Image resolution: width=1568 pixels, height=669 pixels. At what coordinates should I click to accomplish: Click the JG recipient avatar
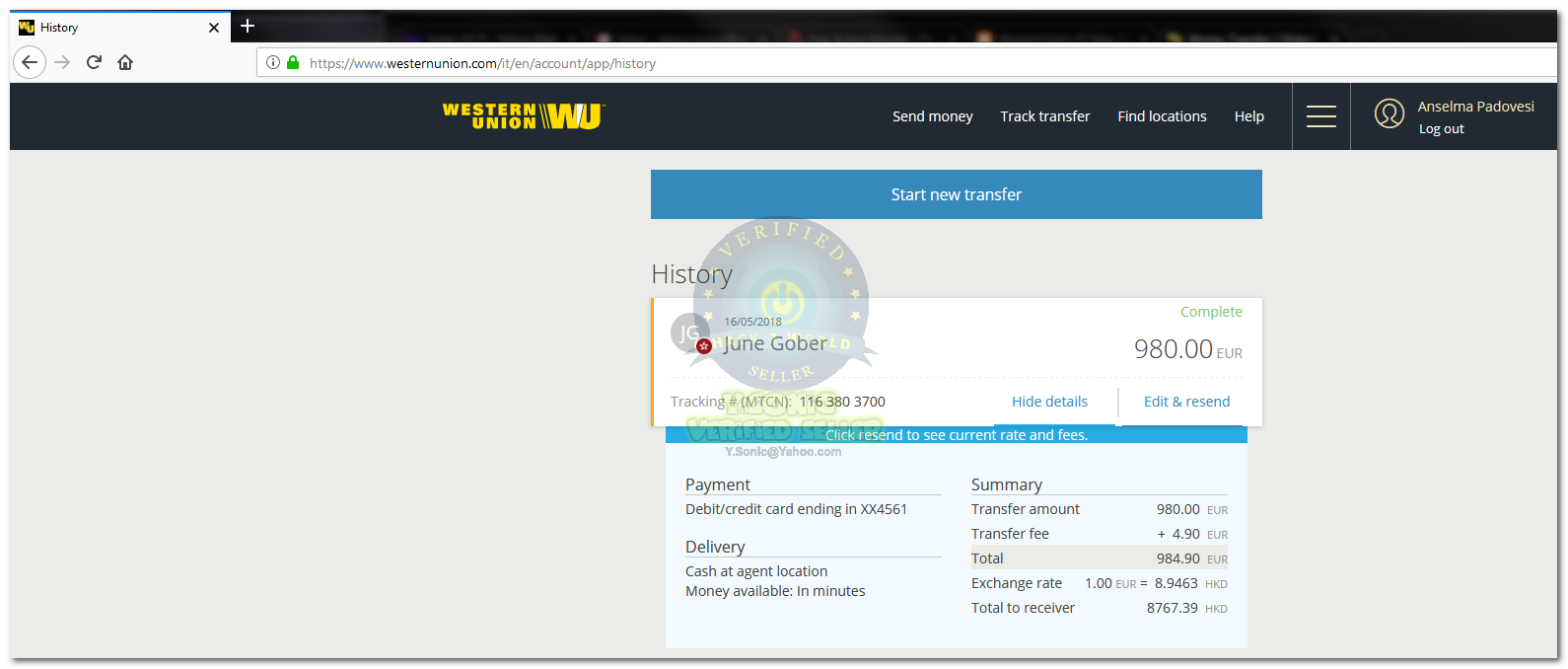click(690, 333)
